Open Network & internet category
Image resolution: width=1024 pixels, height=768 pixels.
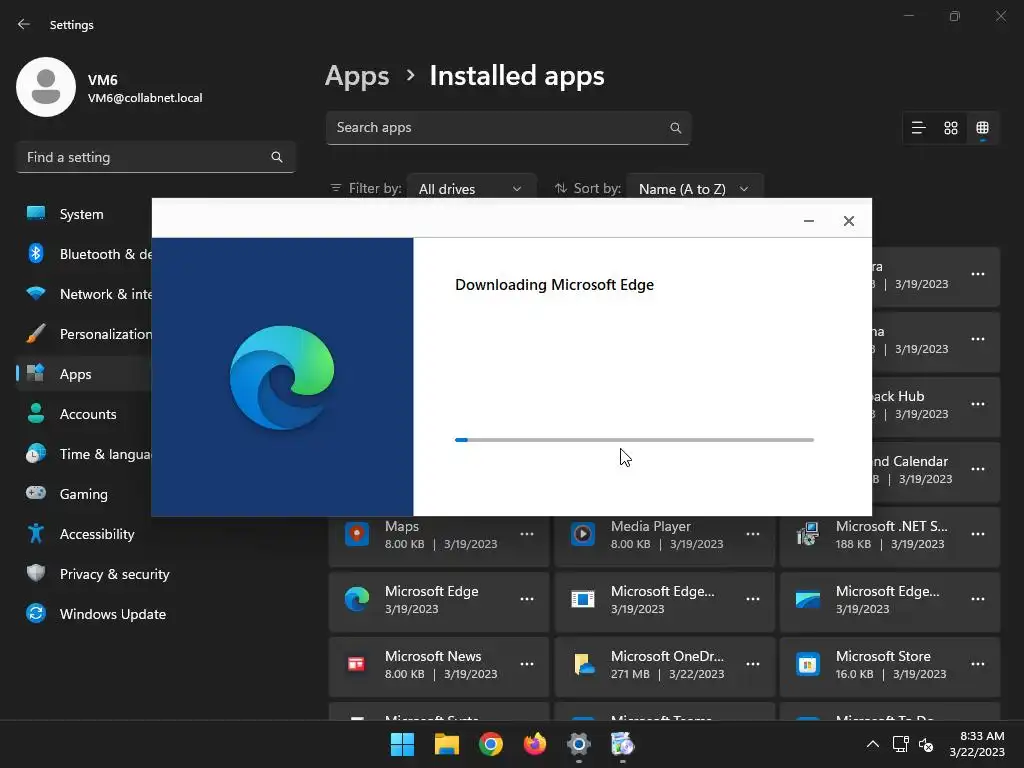(x=85, y=294)
